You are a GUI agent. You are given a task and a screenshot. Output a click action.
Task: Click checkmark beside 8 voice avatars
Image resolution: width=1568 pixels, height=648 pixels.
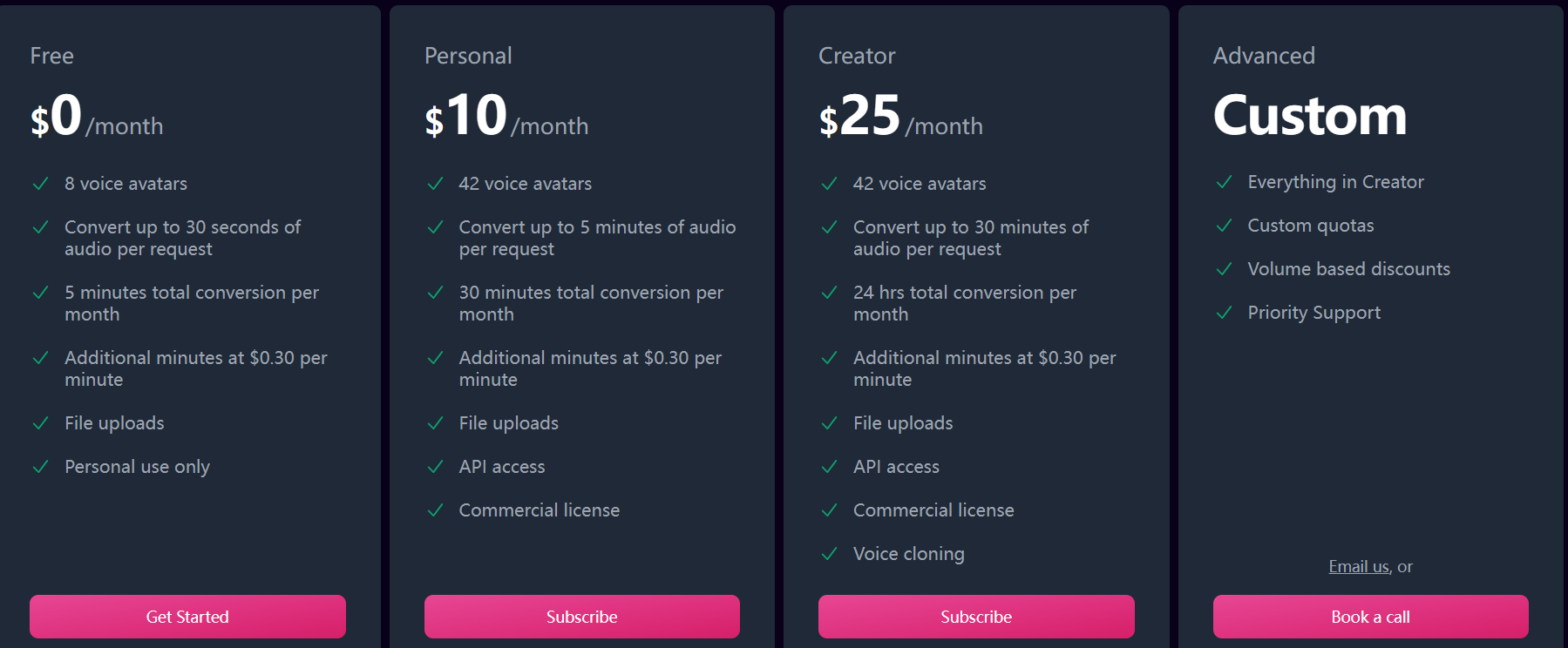40,184
